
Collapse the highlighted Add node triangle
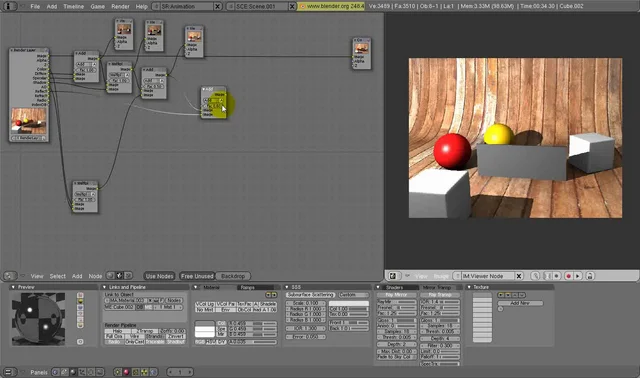point(204,89)
